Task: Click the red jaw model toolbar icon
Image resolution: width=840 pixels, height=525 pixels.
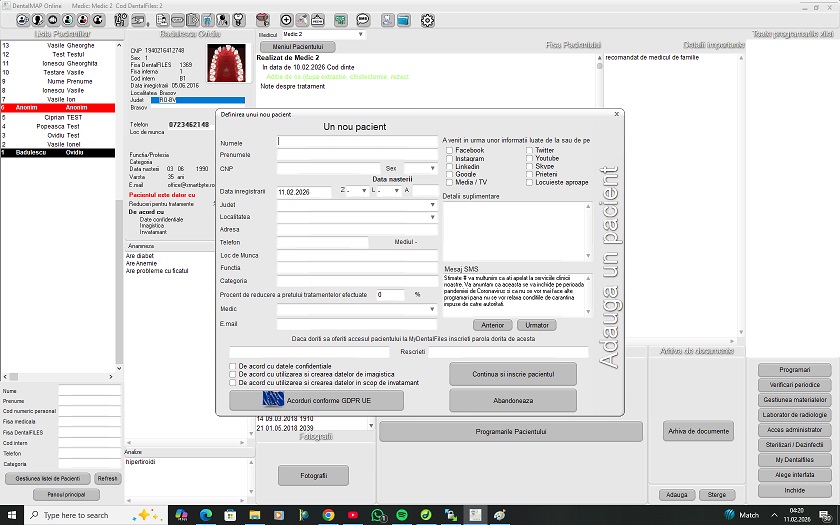Action: tap(263, 20)
